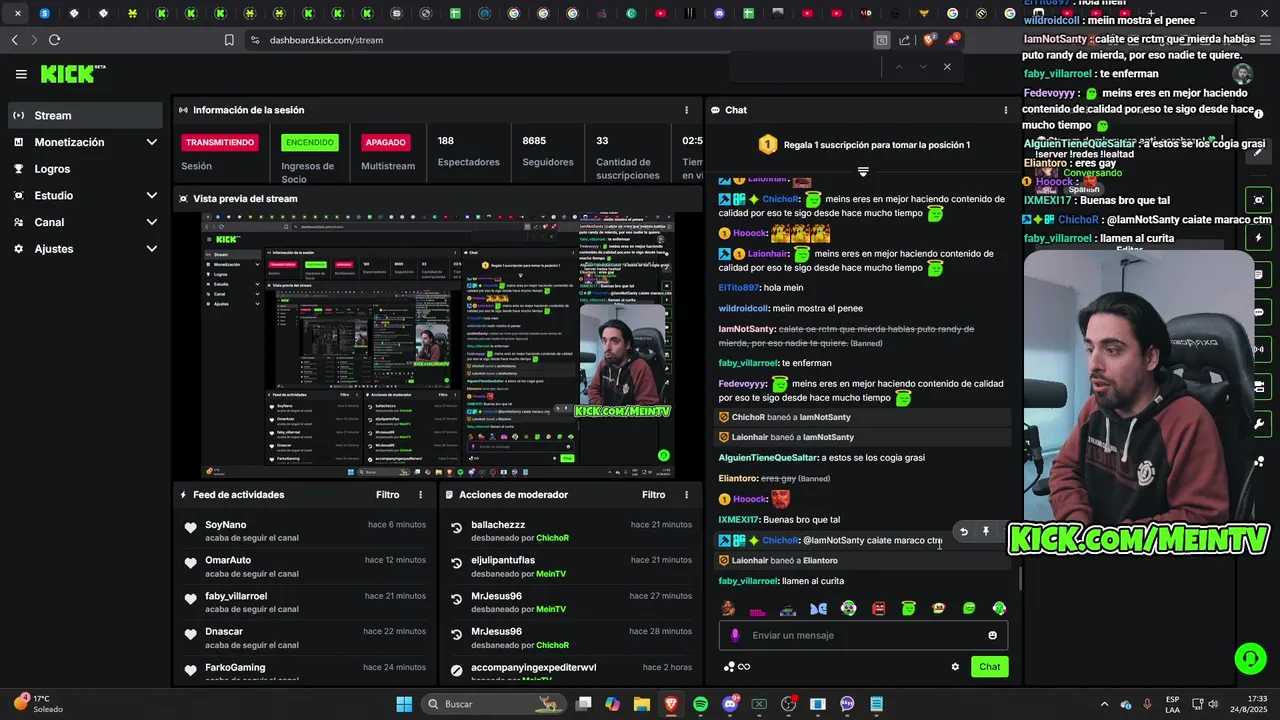Close the find bar with X
Screen dimensions: 1280x720
point(947,67)
